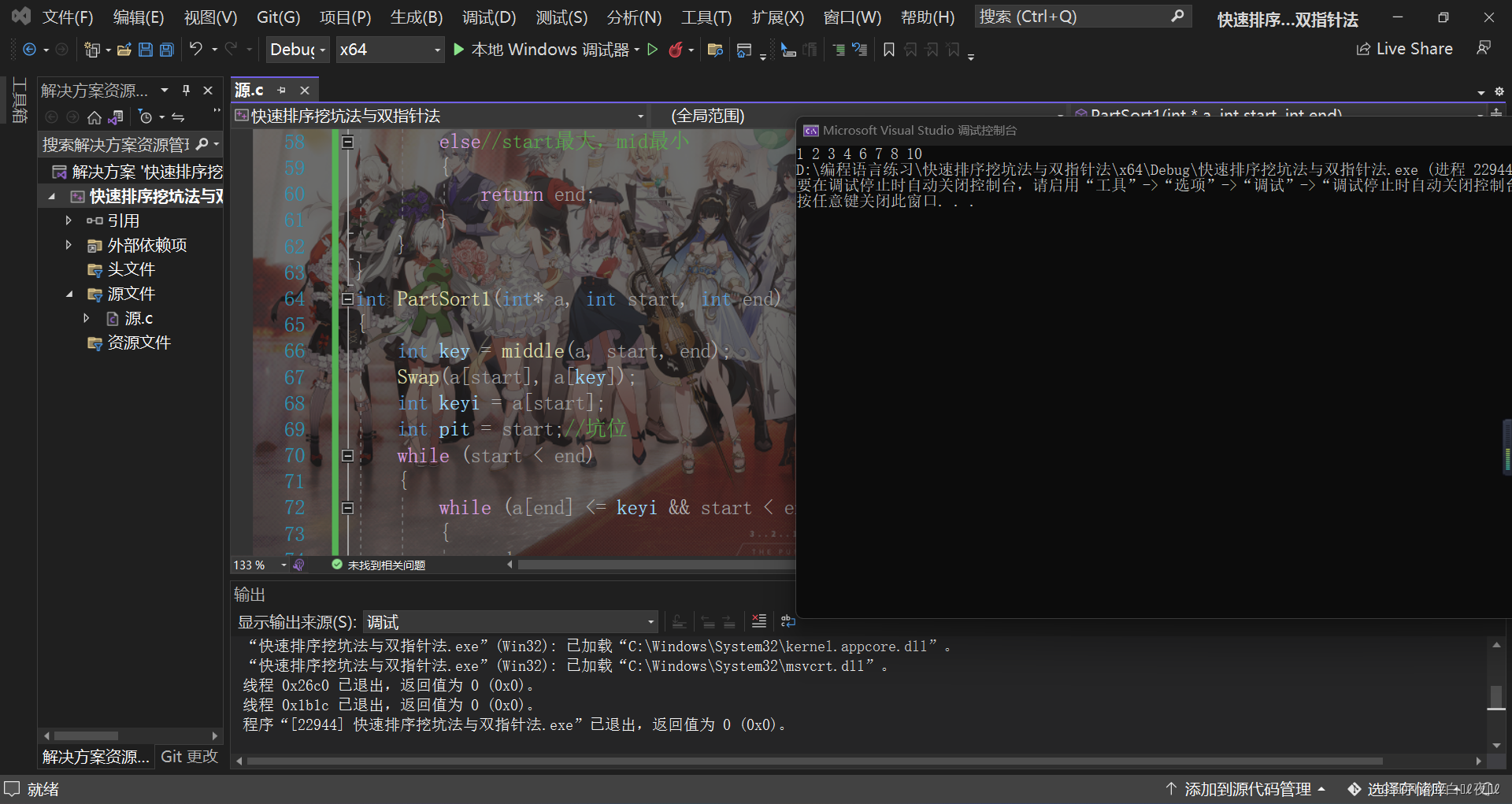Image resolution: width=1512 pixels, height=804 pixels.
Task: Open the project scope dropdown above the editor
Action: (x=439, y=116)
